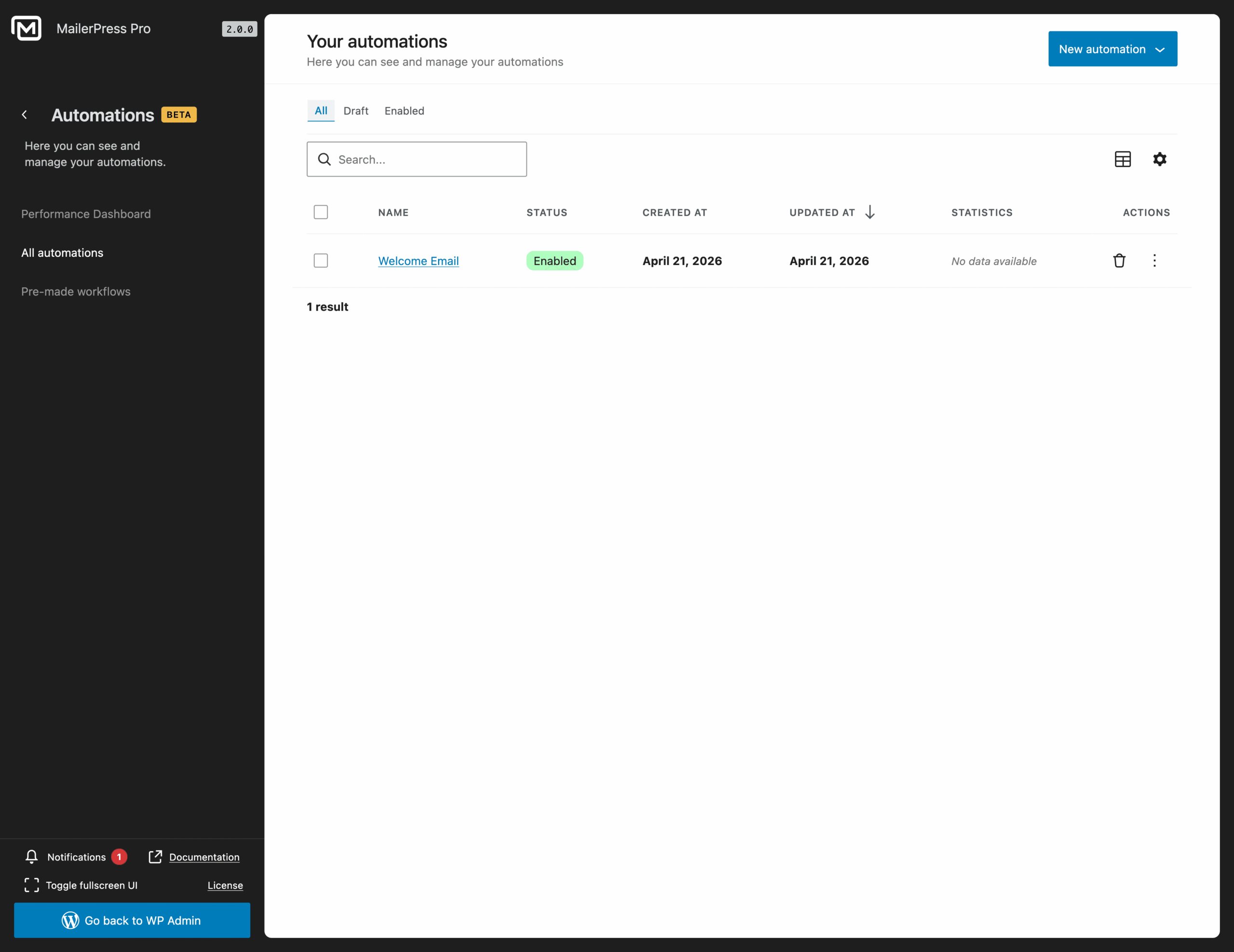This screenshot has height=952, width=1234.
Task: Click the MailerPress Pro logo icon
Action: click(x=26, y=27)
